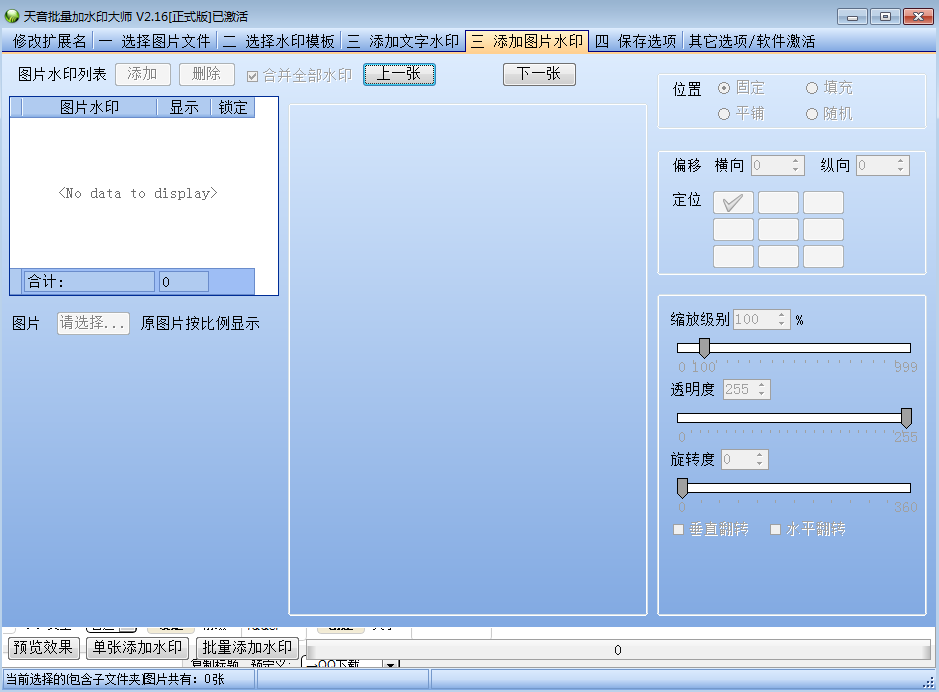This screenshot has height=692, width=939.
Task: Increase the 缩放级别 spinner value
Action: pyautogui.click(x=782, y=316)
